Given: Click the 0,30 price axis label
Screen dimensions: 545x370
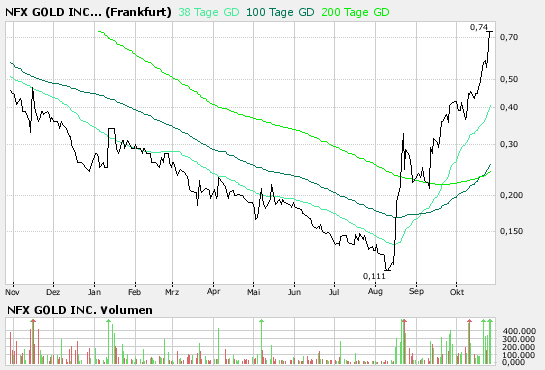Looking at the screenshot, I should tap(509, 144).
